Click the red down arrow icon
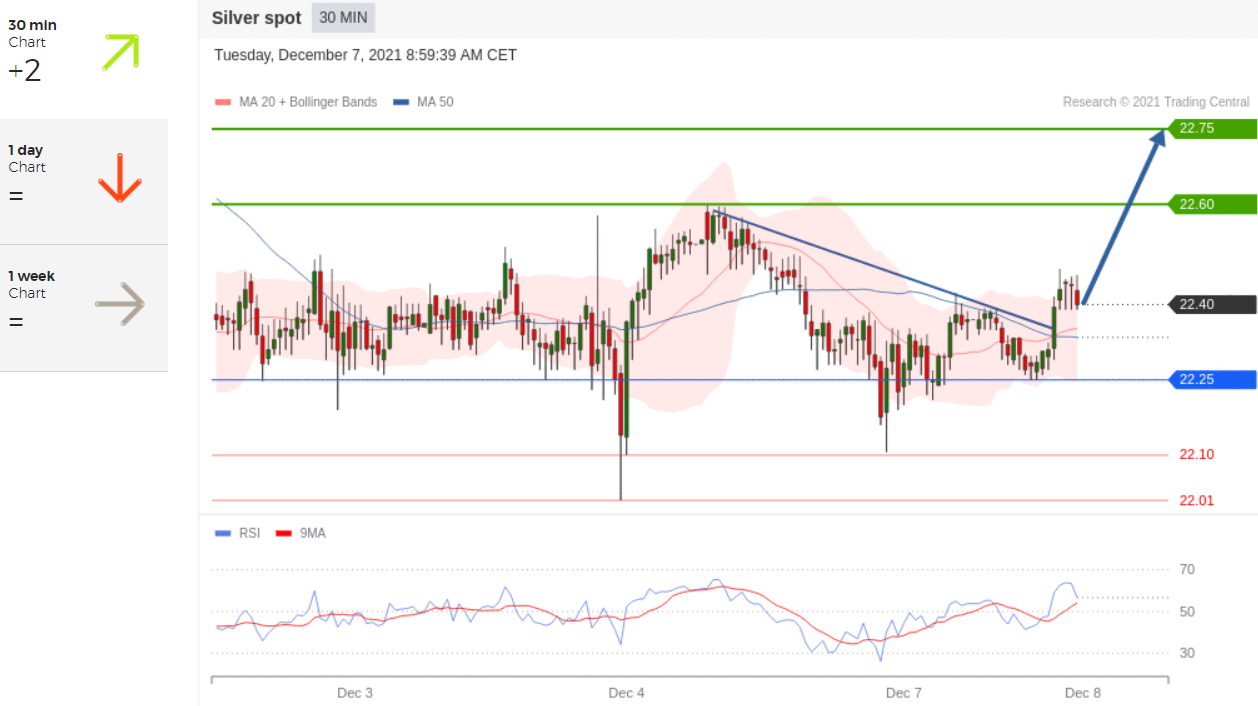1258x706 pixels. click(120, 178)
